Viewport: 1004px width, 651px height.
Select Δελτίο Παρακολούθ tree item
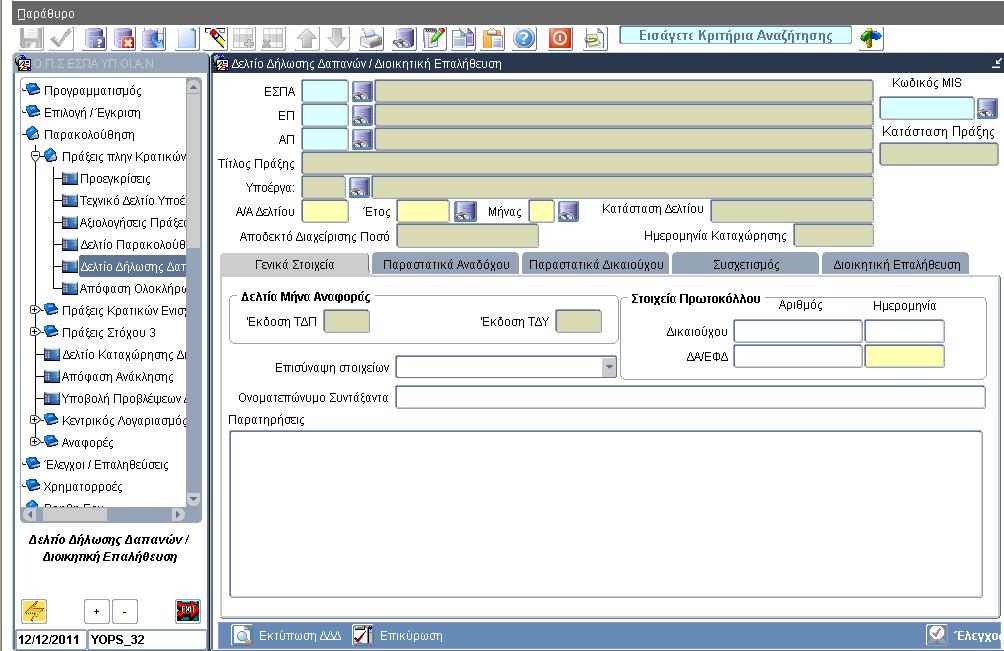132,245
